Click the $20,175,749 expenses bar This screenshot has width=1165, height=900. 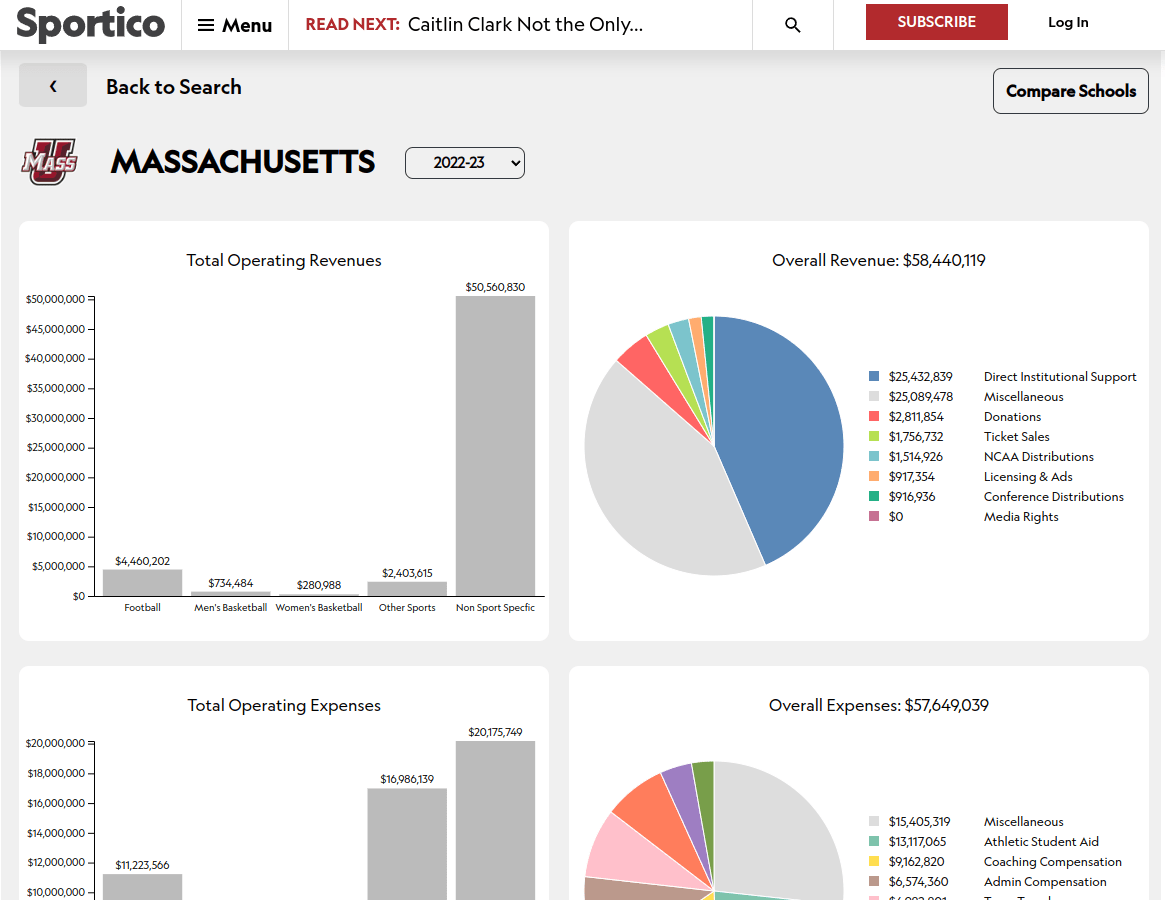coord(496,820)
